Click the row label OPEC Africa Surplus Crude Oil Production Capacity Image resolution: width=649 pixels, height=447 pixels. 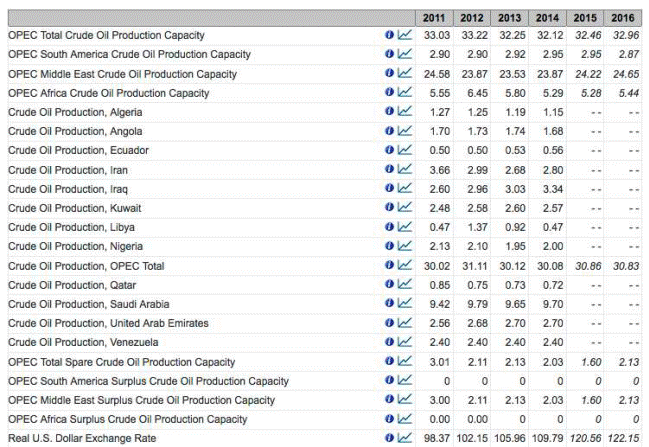[127, 419]
